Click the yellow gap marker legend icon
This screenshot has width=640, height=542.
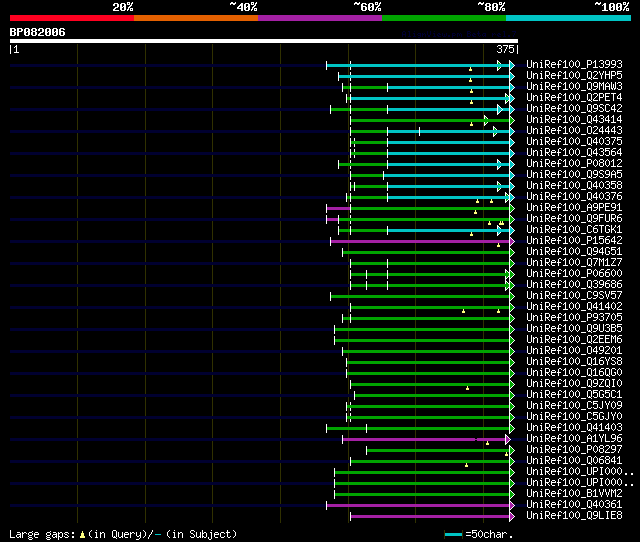pyautogui.click(x=82, y=534)
